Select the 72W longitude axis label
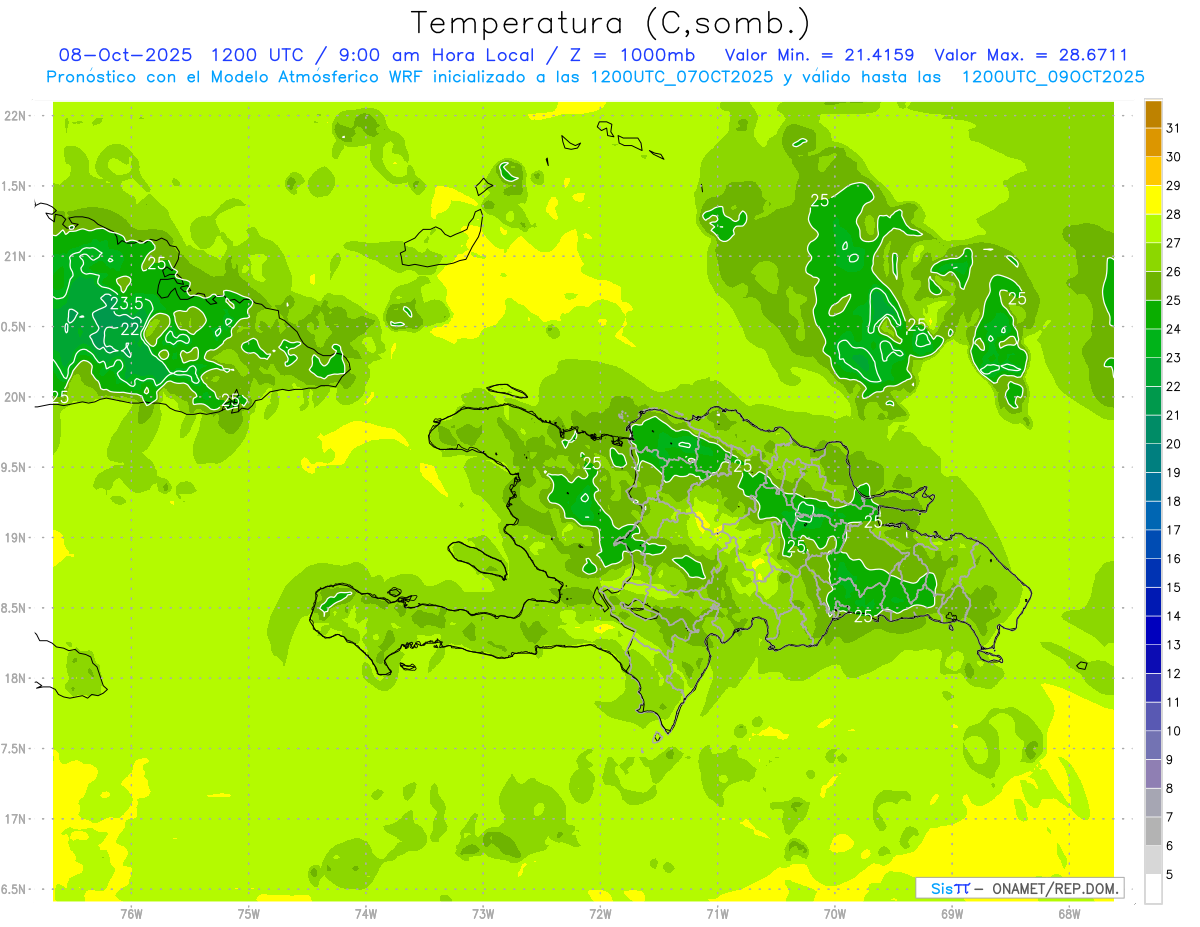This screenshot has width=1200, height=927. pyautogui.click(x=600, y=913)
